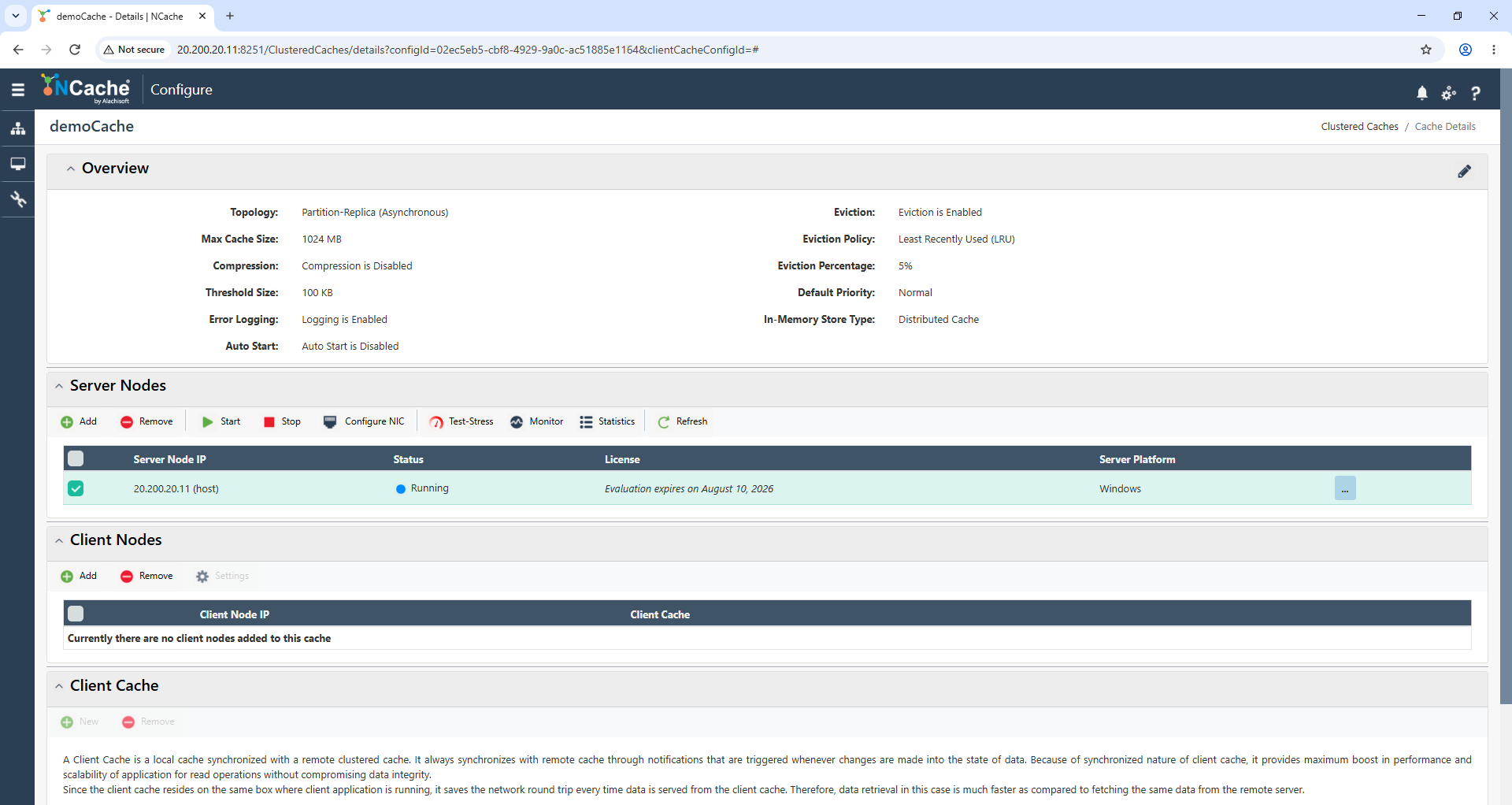Collapse the Client Nodes section
Image resolution: width=1512 pixels, height=805 pixels.
(x=59, y=540)
